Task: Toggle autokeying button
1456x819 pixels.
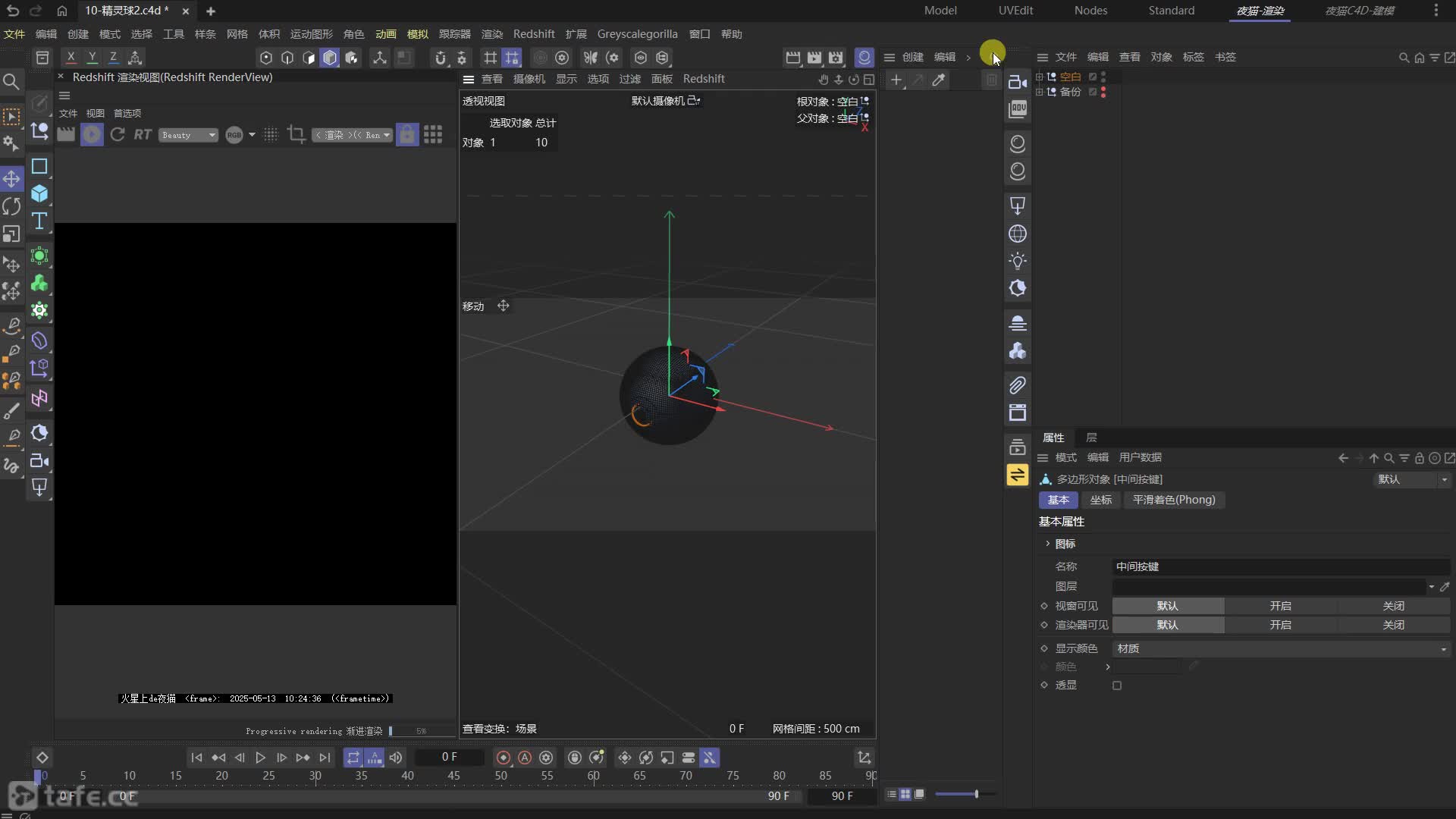Action: [x=525, y=758]
